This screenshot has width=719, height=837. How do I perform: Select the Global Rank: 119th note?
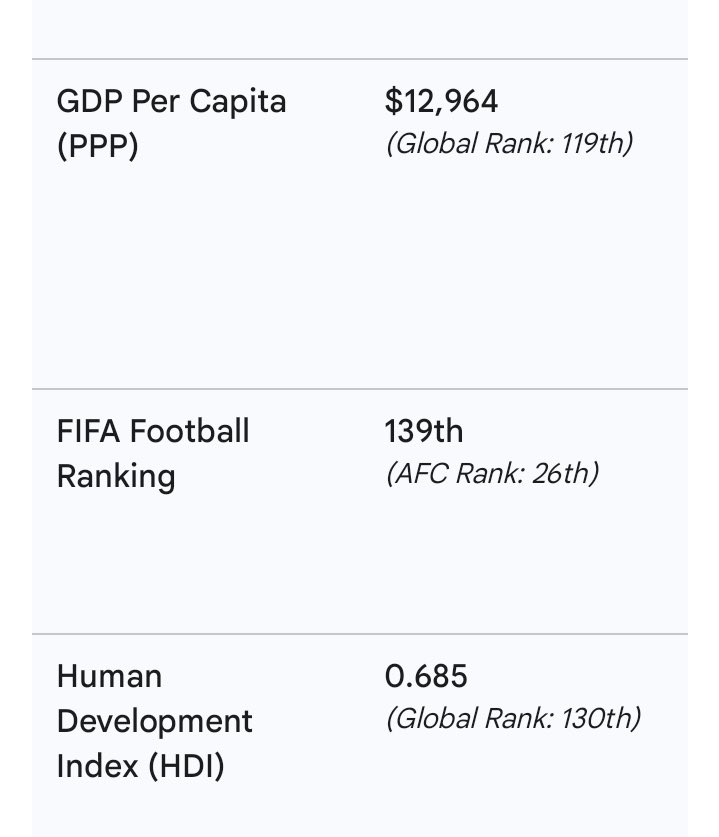(x=510, y=144)
